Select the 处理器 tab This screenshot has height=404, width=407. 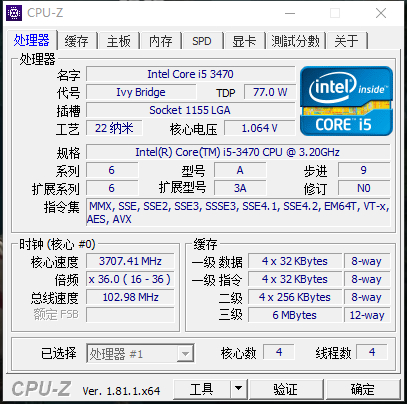tap(32, 40)
